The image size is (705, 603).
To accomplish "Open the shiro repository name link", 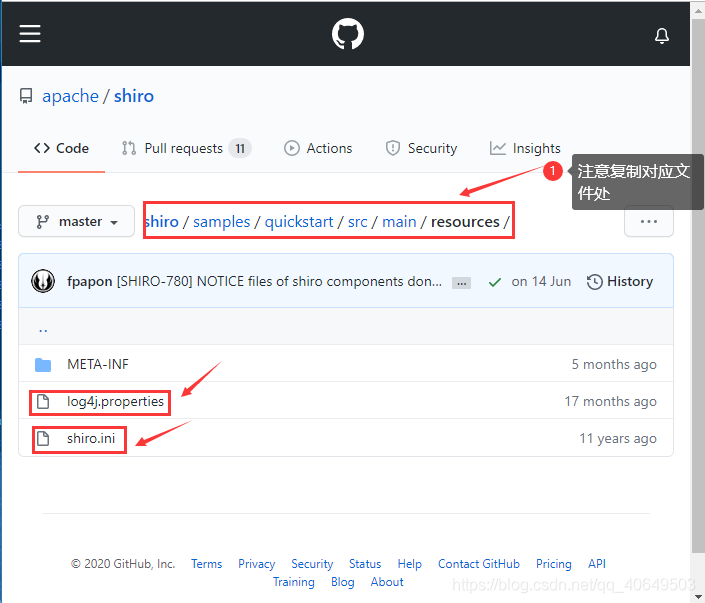I will [134, 96].
